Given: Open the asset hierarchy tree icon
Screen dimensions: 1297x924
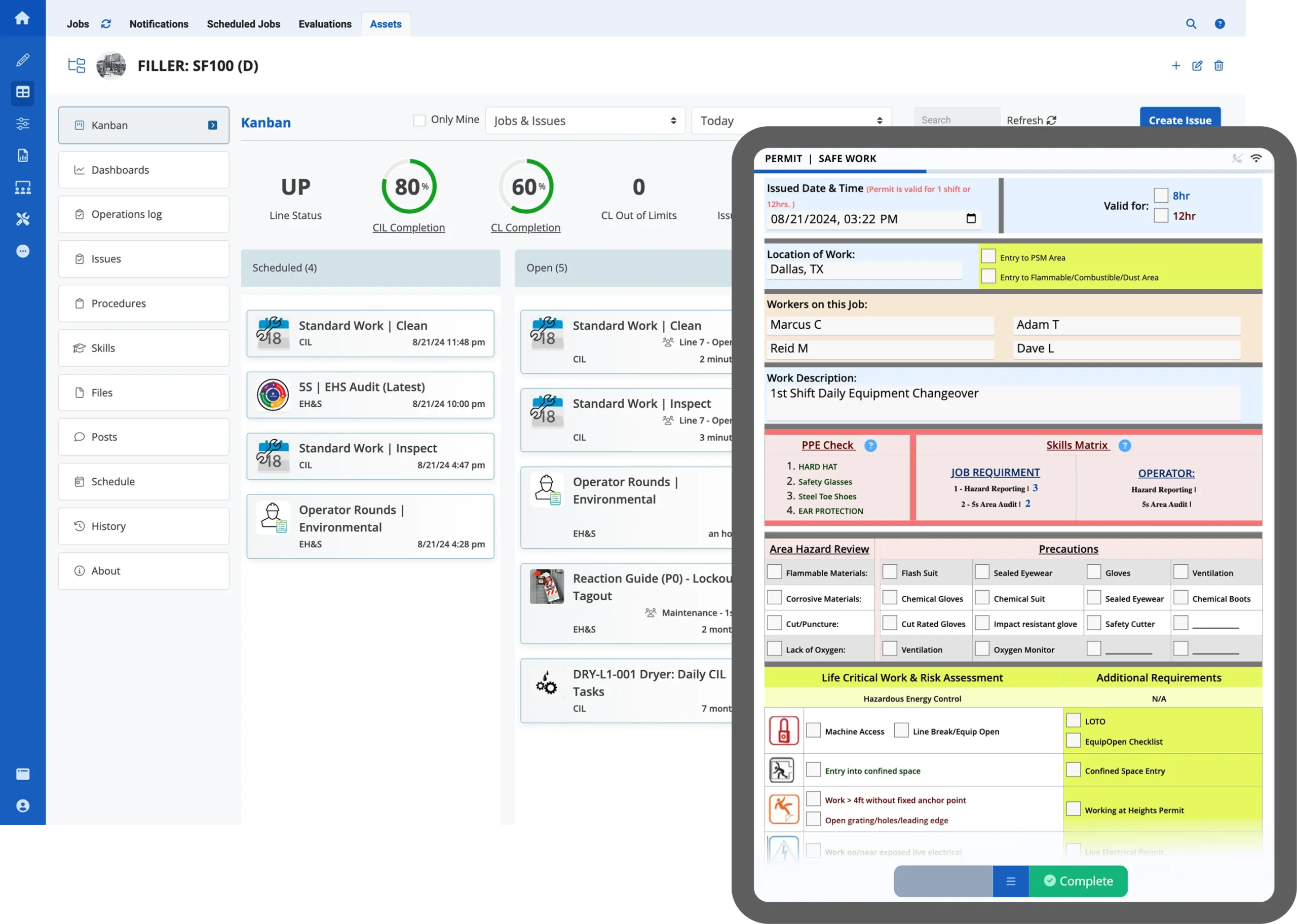Looking at the screenshot, I should click(x=76, y=65).
